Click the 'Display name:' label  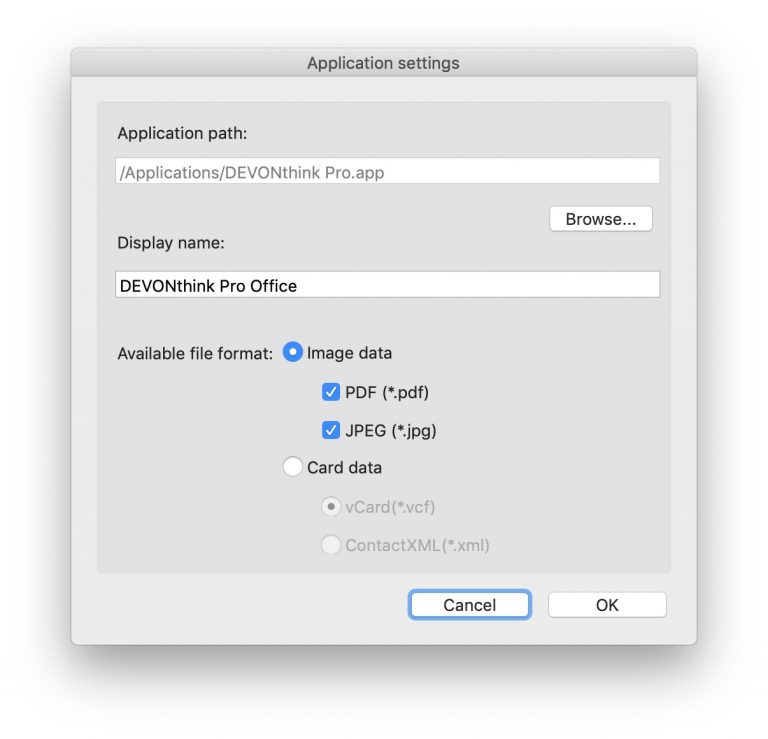tap(170, 243)
